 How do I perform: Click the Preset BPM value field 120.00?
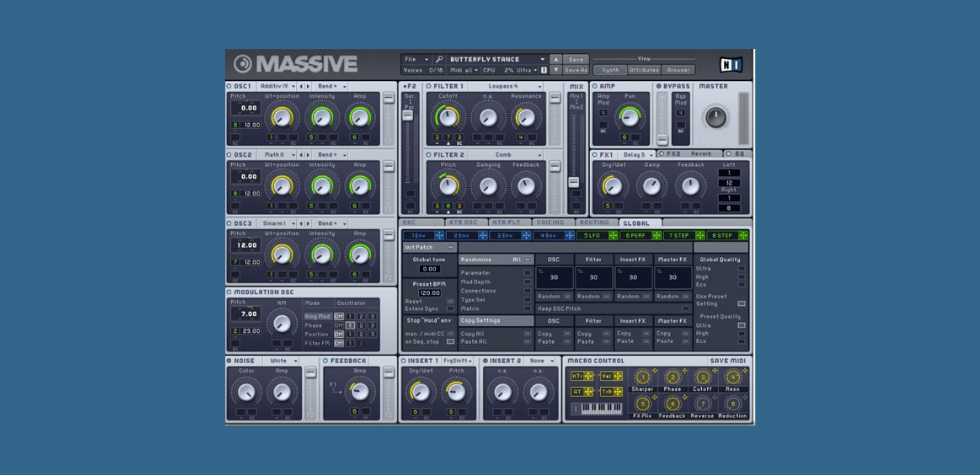tap(430, 292)
